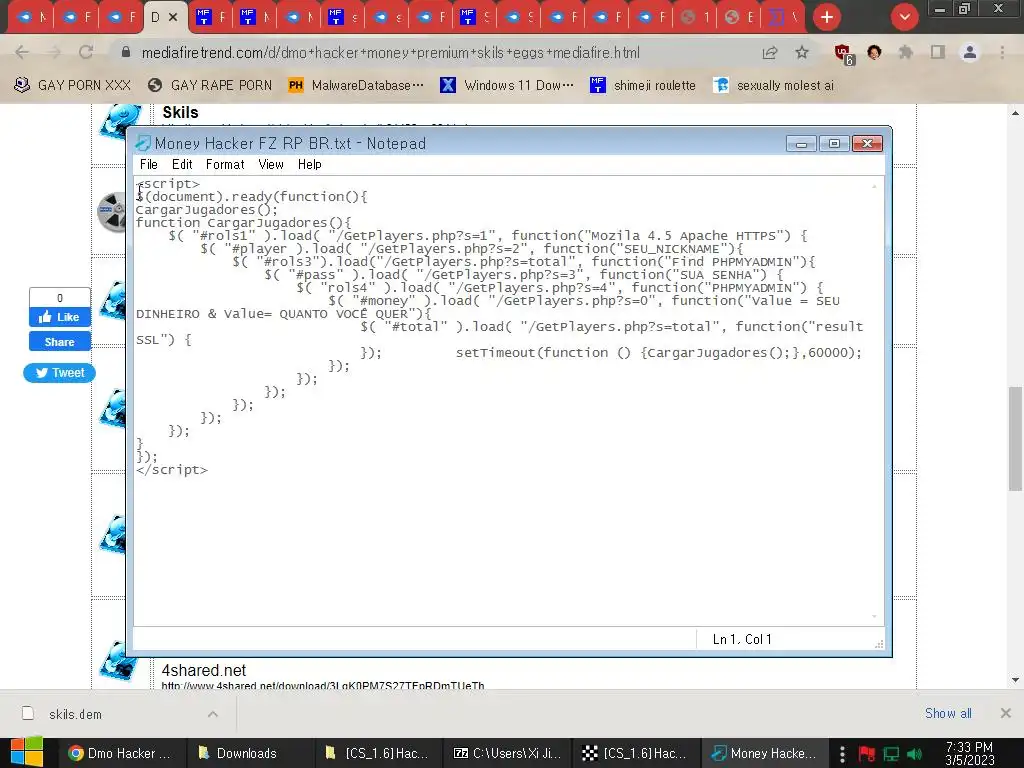
Task: Click the "Ln 1, Col 1" status text
Action: 742,639
